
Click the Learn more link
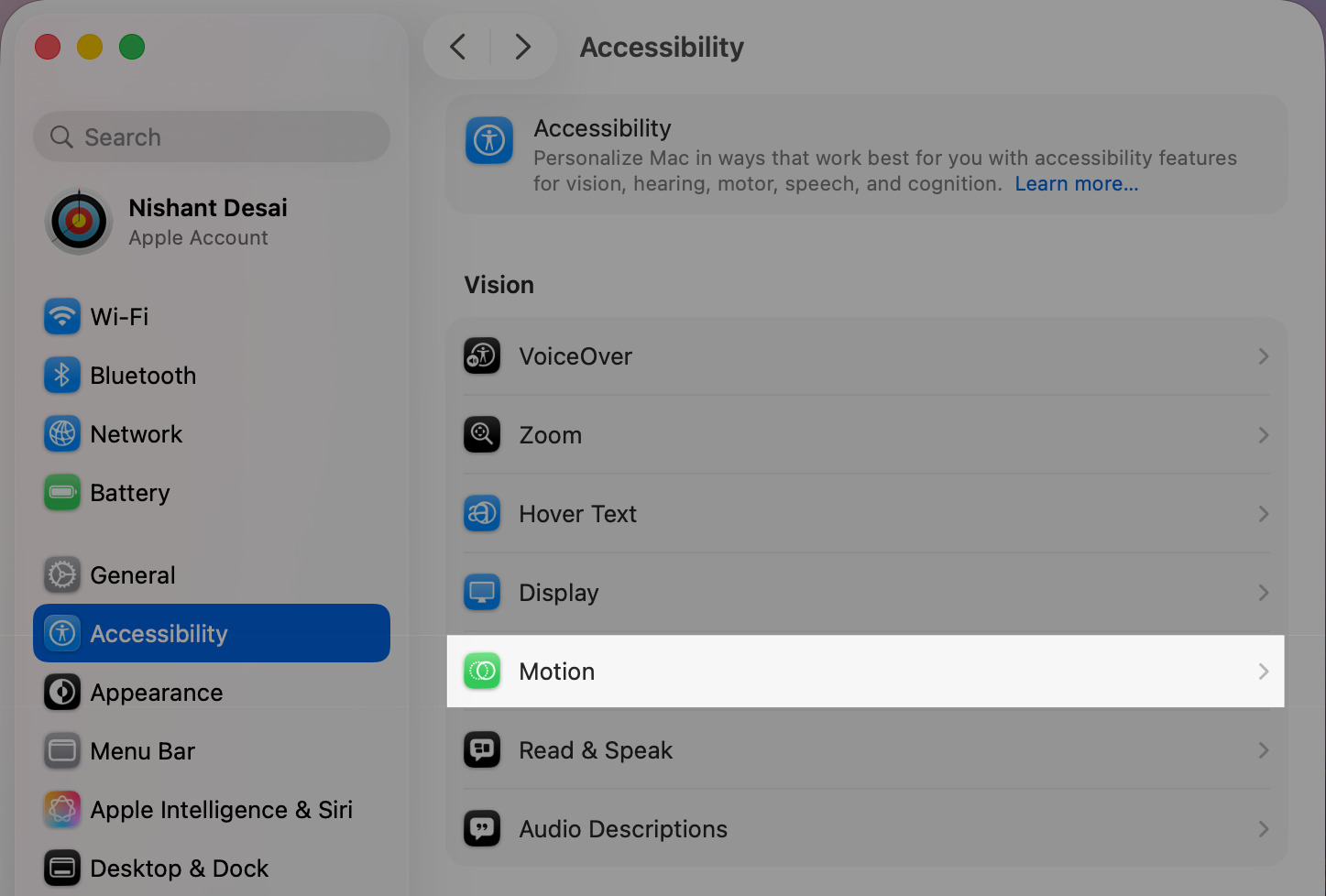click(1077, 183)
